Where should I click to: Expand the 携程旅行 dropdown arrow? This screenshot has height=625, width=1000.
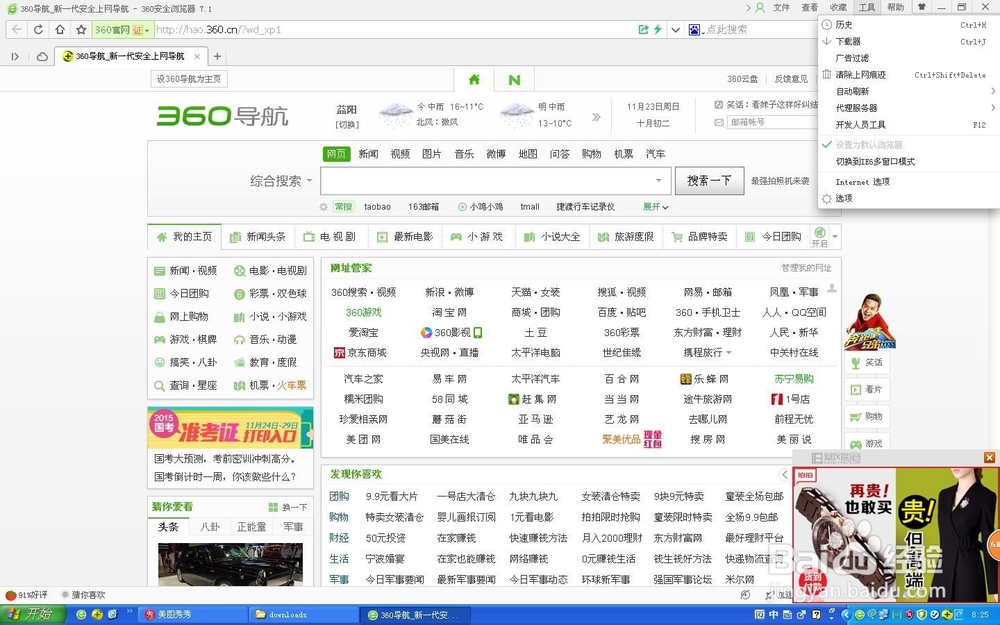pos(728,353)
